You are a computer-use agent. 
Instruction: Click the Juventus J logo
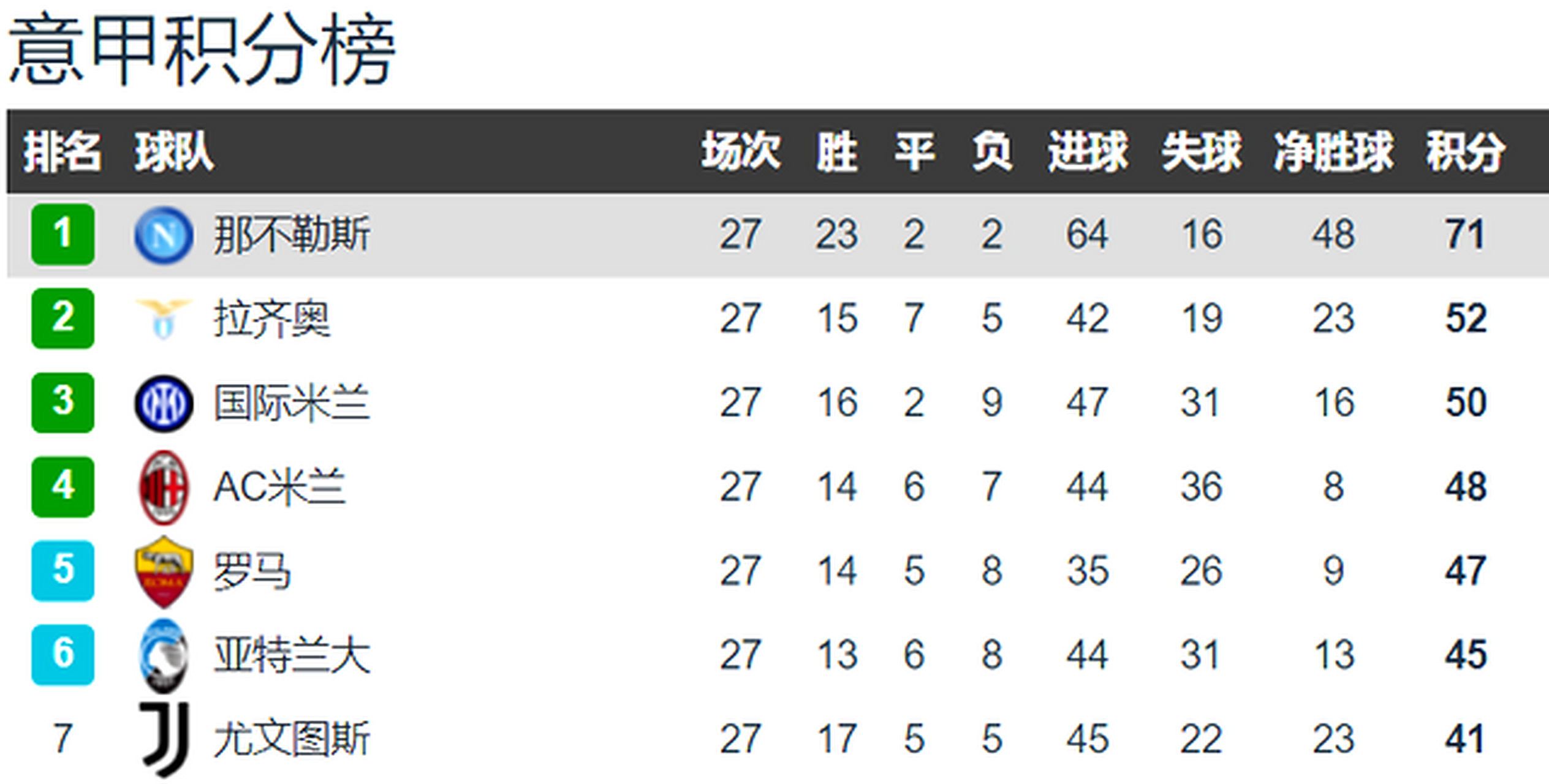click(x=164, y=739)
